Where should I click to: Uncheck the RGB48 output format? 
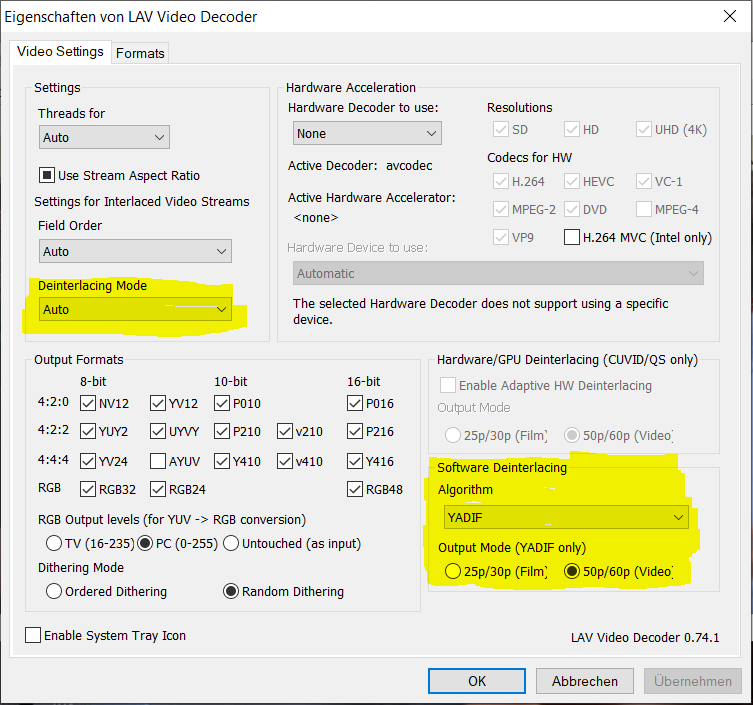(x=355, y=489)
